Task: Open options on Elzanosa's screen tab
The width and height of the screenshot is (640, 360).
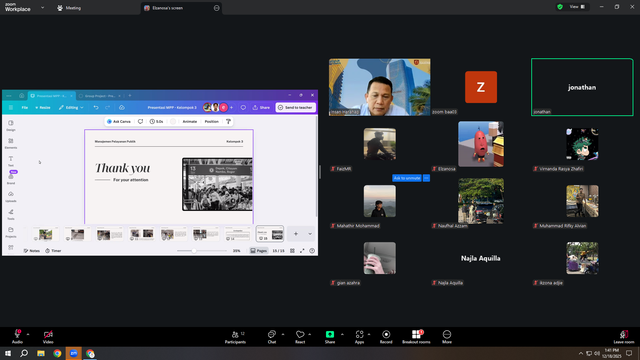Action: point(216,8)
